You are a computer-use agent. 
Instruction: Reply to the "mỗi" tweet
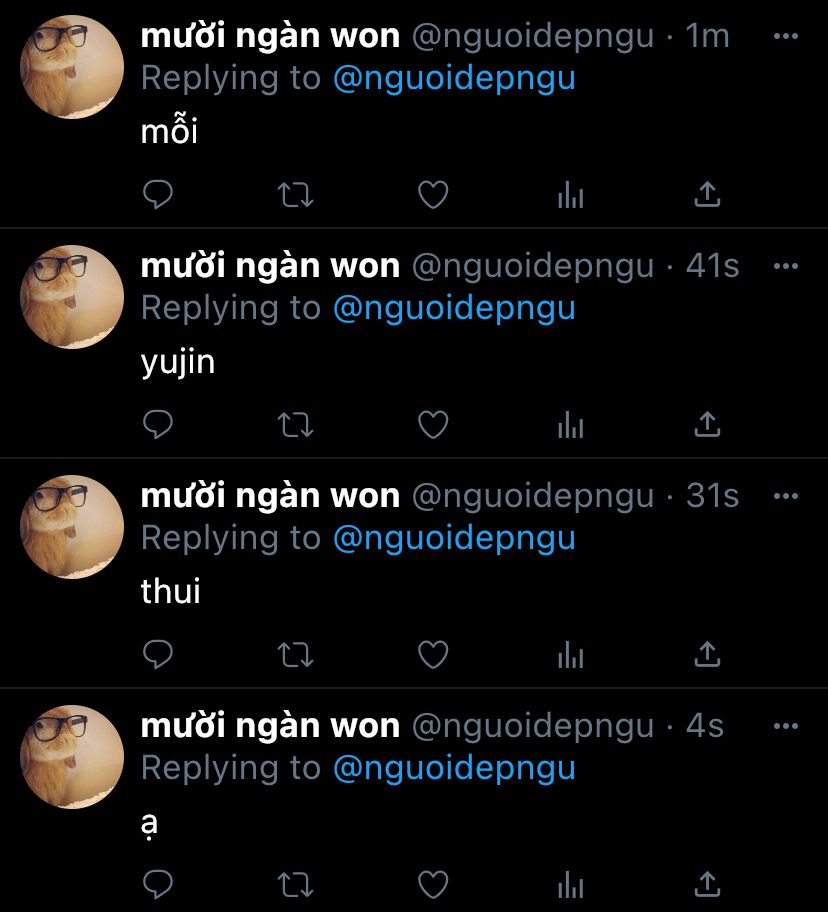[x=158, y=194]
